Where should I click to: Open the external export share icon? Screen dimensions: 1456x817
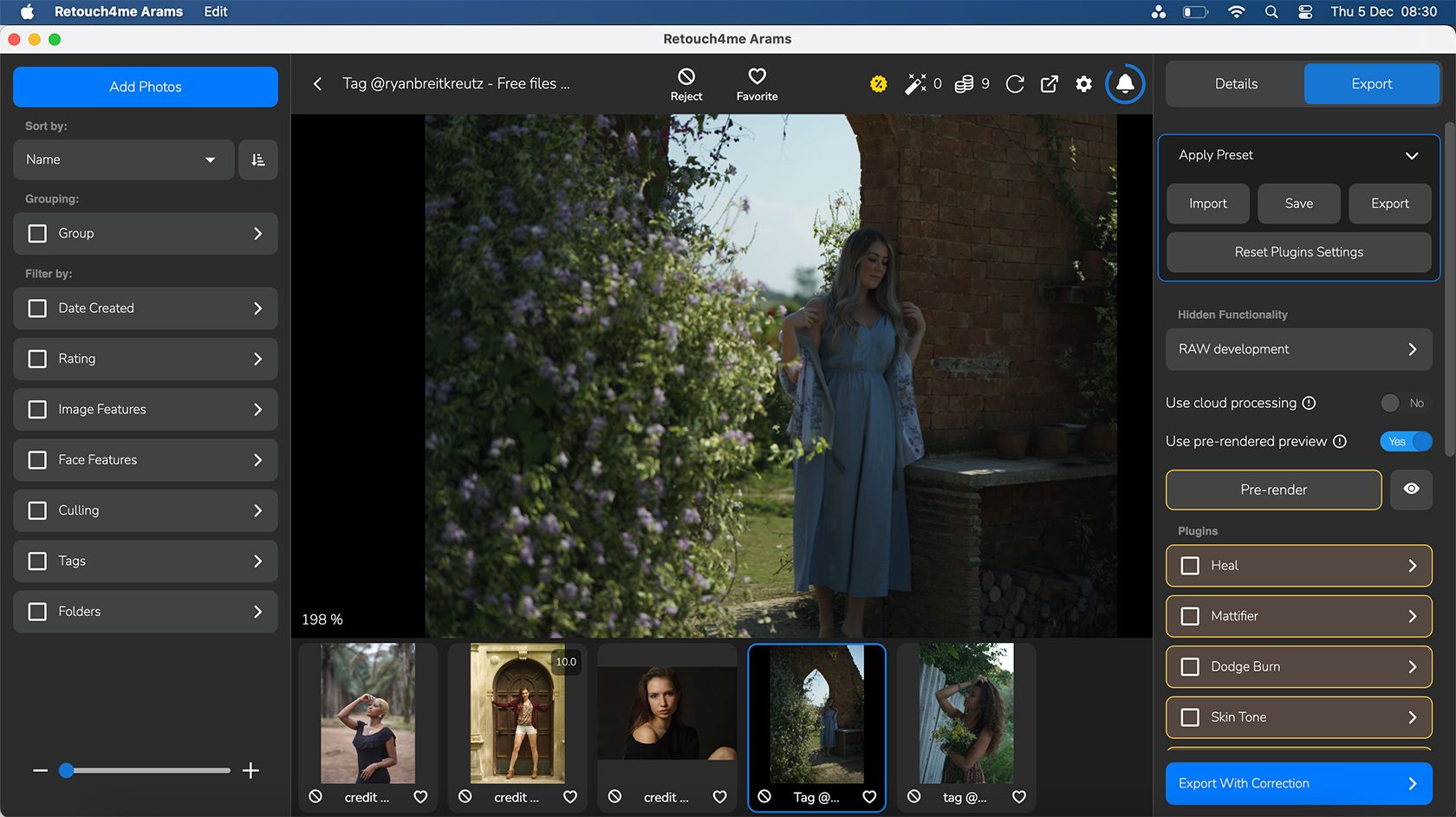click(x=1049, y=83)
